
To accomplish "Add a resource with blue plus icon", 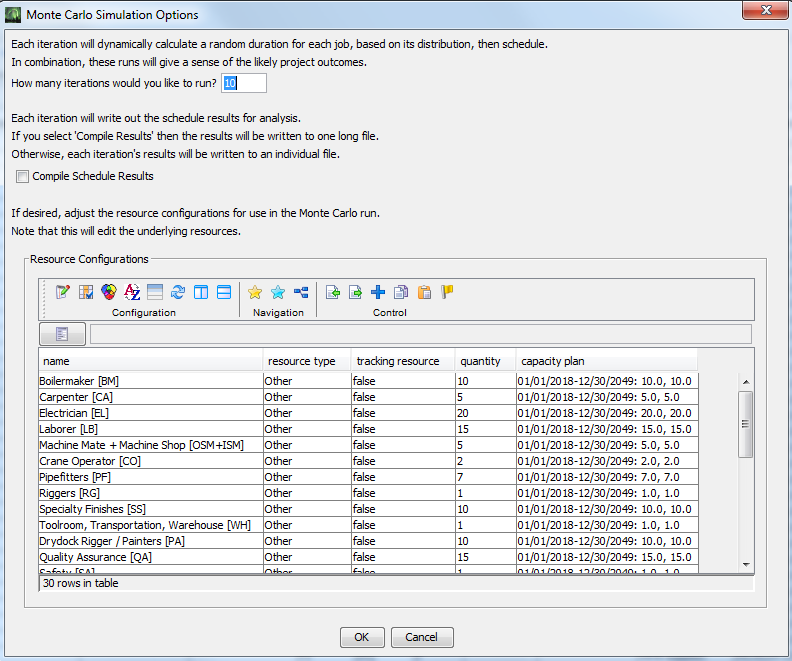I will tap(378, 292).
